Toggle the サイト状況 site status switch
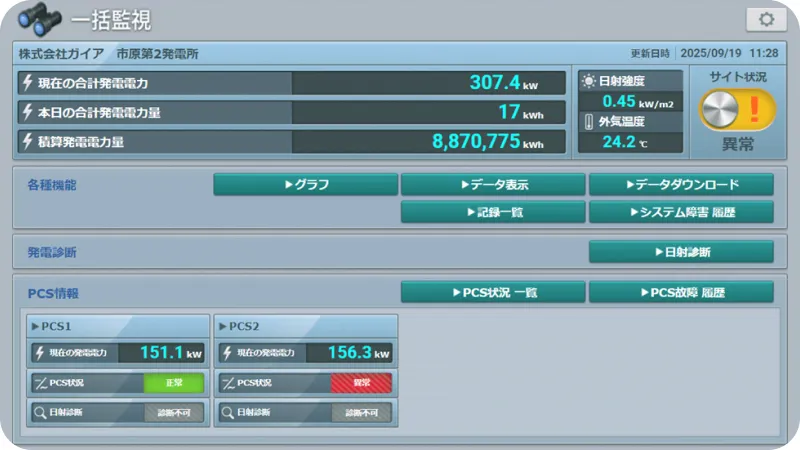Screen dimensions: 800x450 [x=737, y=108]
